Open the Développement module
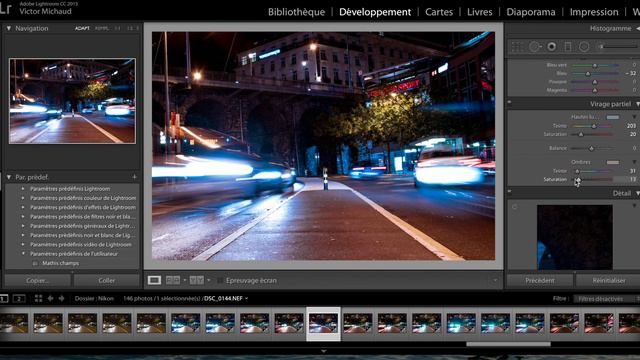Screen dimensions: 640x360 (375, 12)
